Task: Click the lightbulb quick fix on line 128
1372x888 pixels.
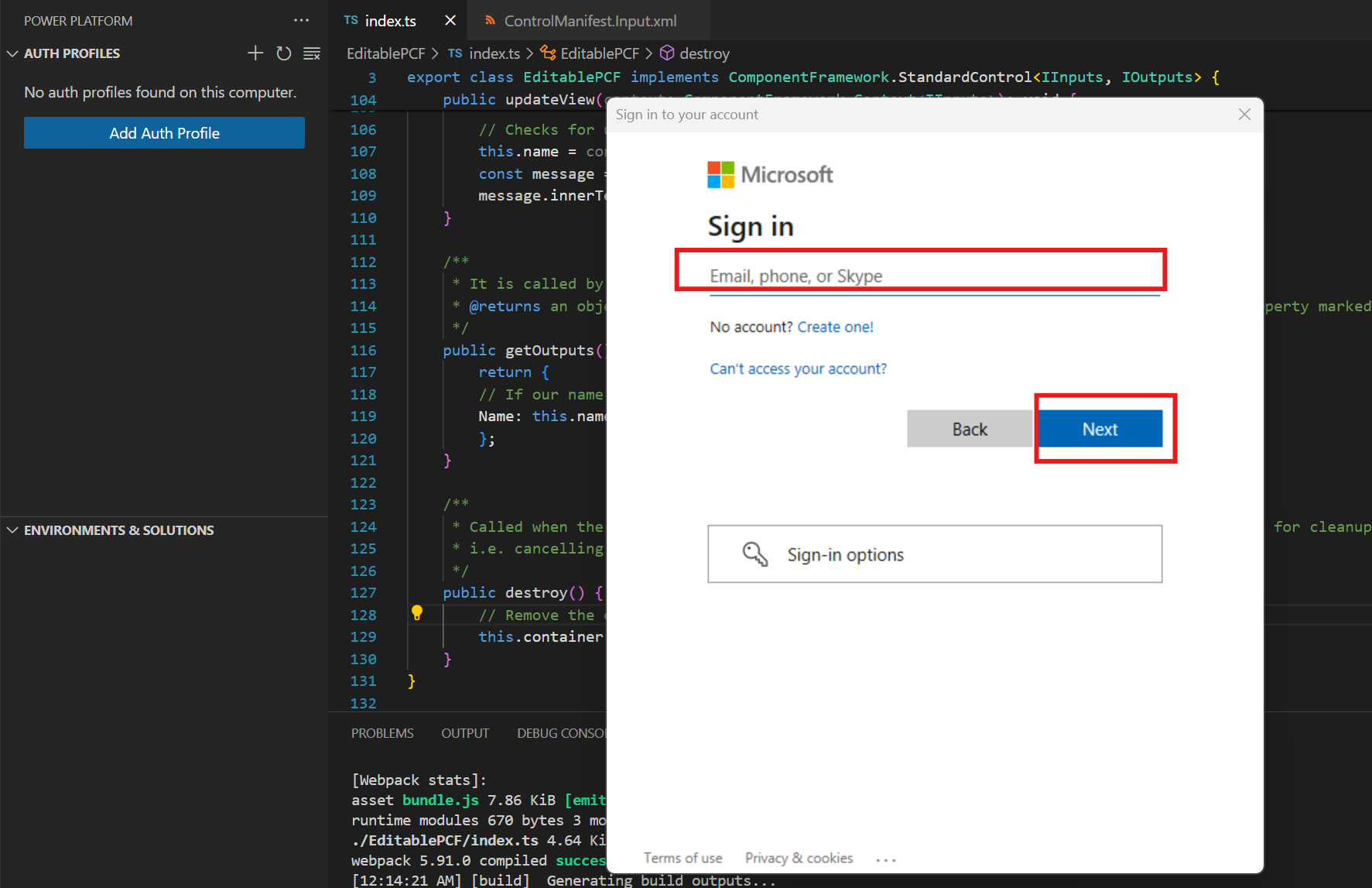Action: point(418,614)
